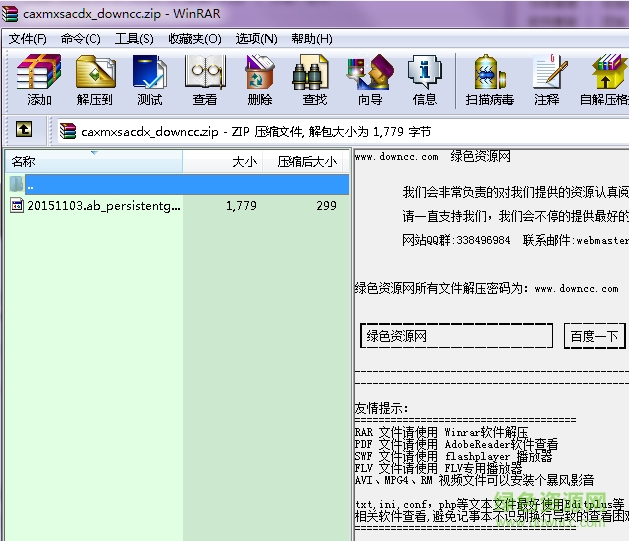
Task: Click file icon of 20151103.ab_persistentg
Action: [17, 206]
